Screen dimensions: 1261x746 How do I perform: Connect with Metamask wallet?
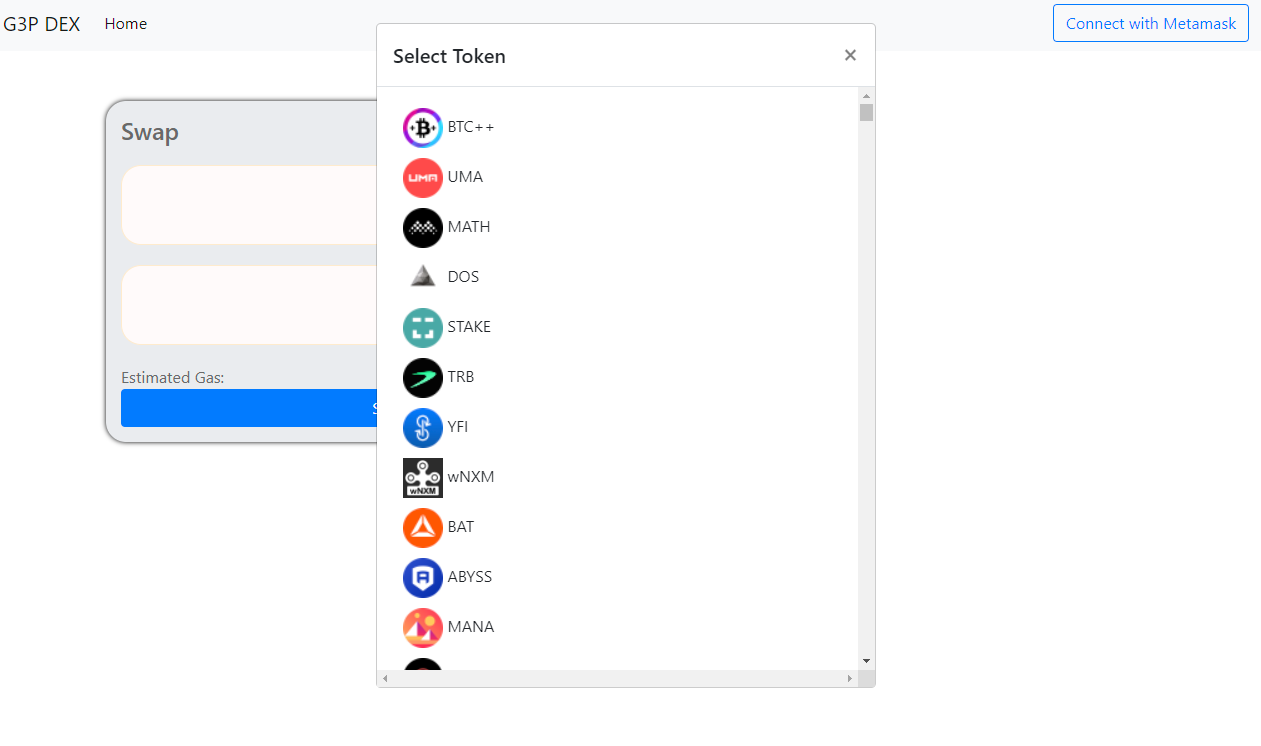tap(1151, 23)
